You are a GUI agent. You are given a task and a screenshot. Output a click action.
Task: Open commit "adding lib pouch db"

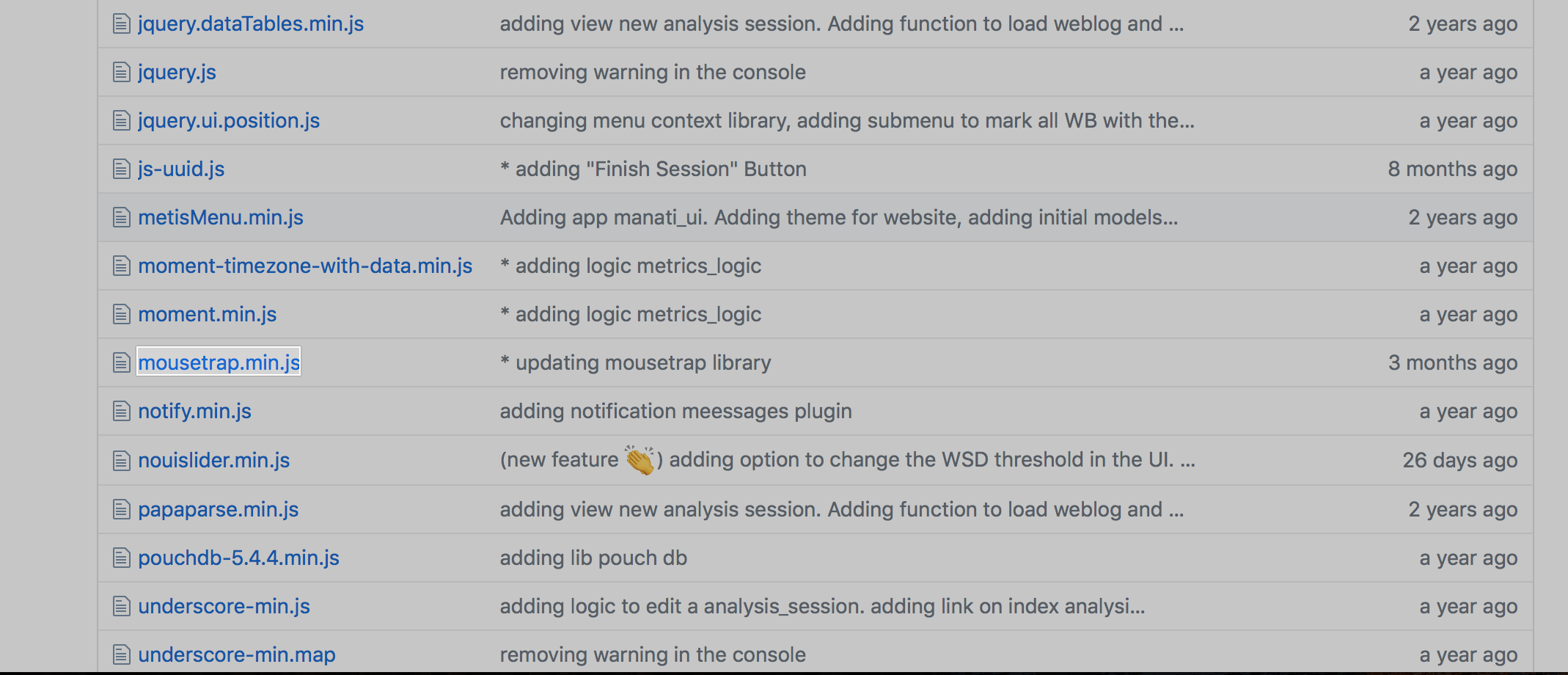pos(593,558)
